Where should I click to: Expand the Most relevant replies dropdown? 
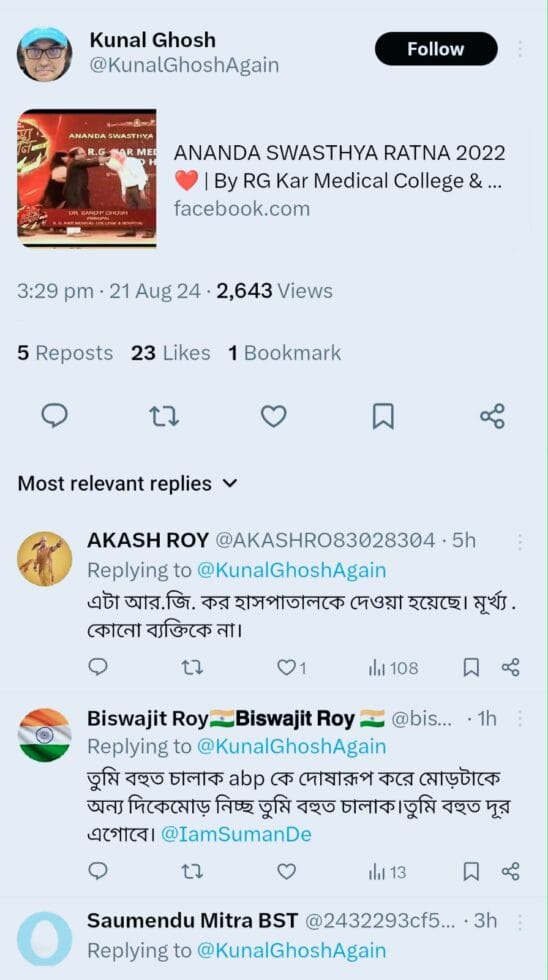tap(127, 483)
